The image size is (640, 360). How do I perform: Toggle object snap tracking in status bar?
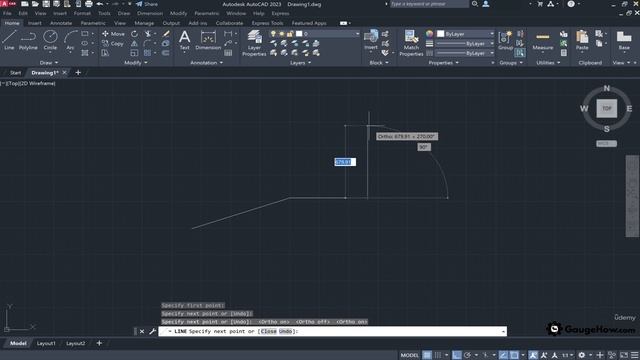pyautogui.click(x=503, y=355)
